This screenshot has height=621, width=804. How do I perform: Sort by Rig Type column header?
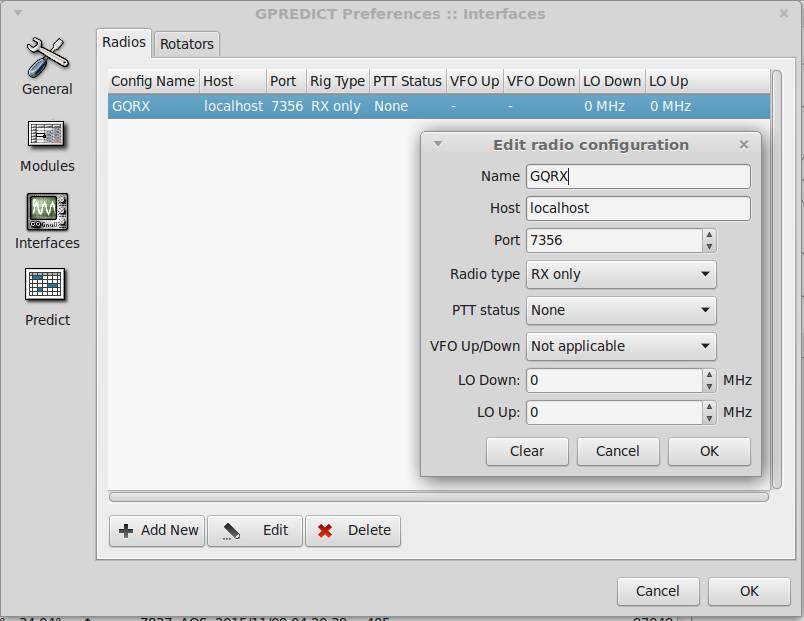coord(337,81)
